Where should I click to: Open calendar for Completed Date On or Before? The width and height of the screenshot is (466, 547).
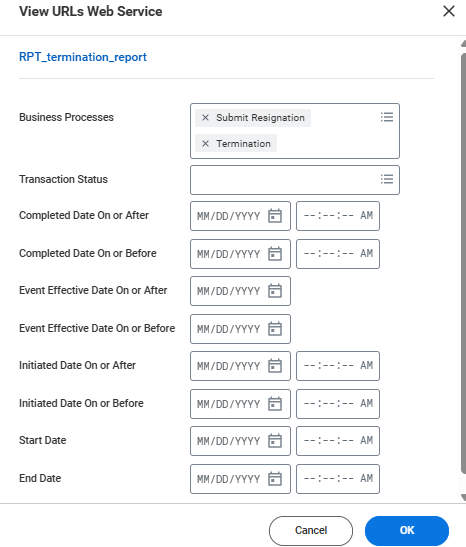[x=275, y=254]
